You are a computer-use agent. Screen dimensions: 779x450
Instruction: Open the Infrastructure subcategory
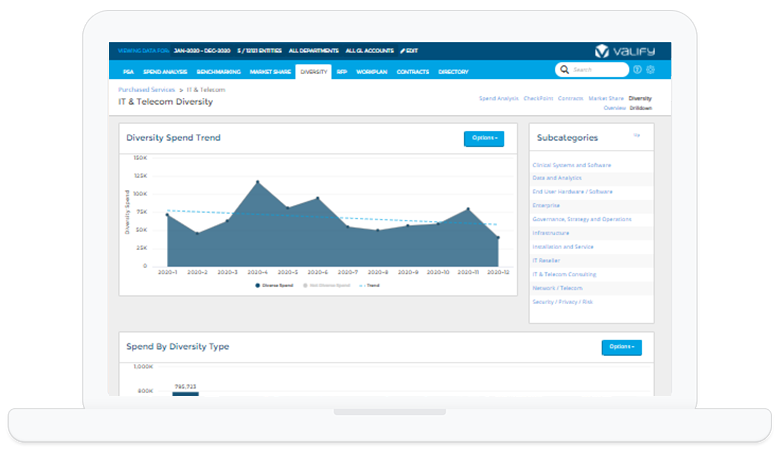(551, 233)
